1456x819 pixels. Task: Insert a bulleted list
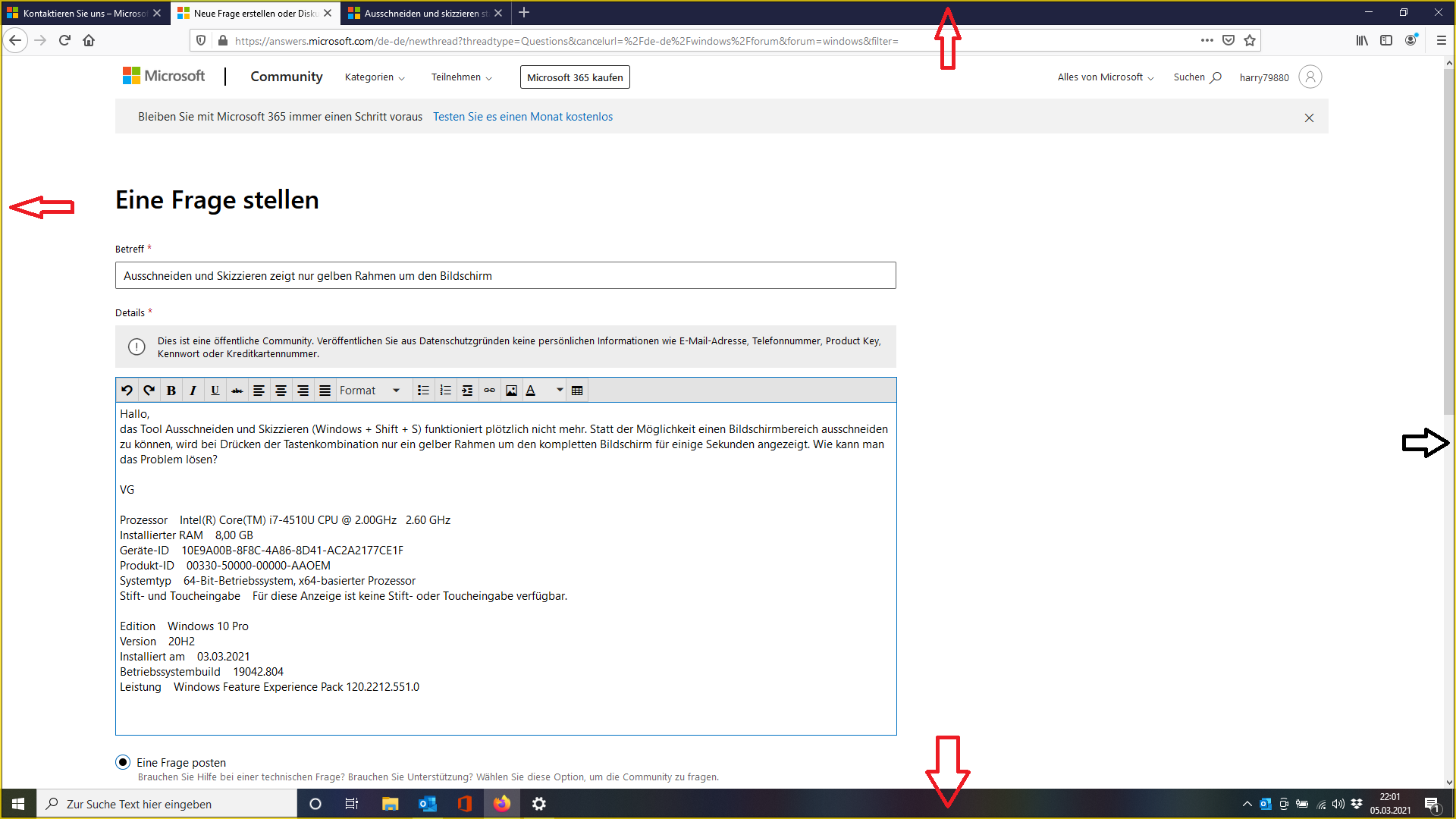point(423,391)
